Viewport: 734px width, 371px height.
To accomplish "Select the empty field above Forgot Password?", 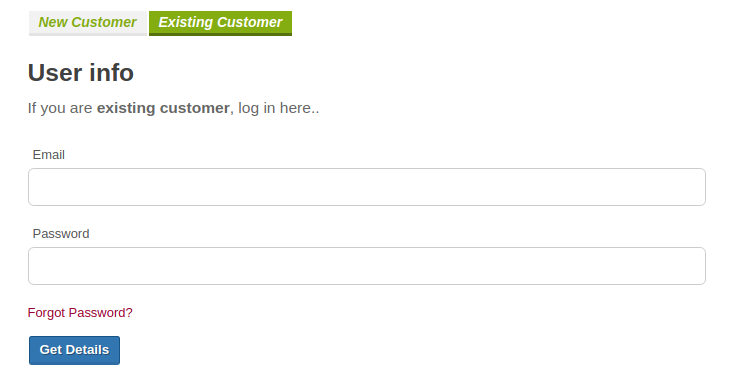I will pos(367,266).
